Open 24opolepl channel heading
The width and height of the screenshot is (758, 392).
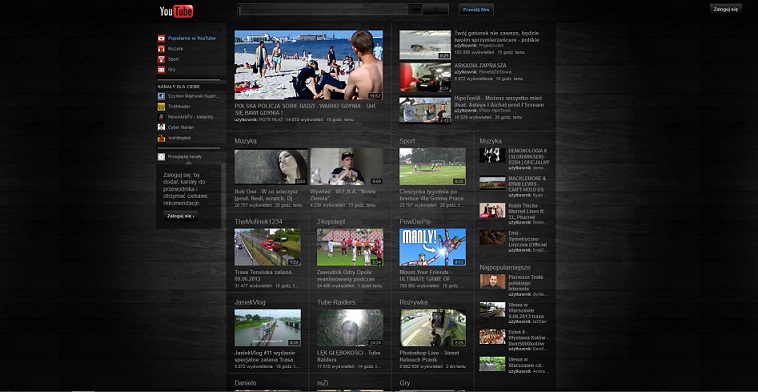click(331, 221)
